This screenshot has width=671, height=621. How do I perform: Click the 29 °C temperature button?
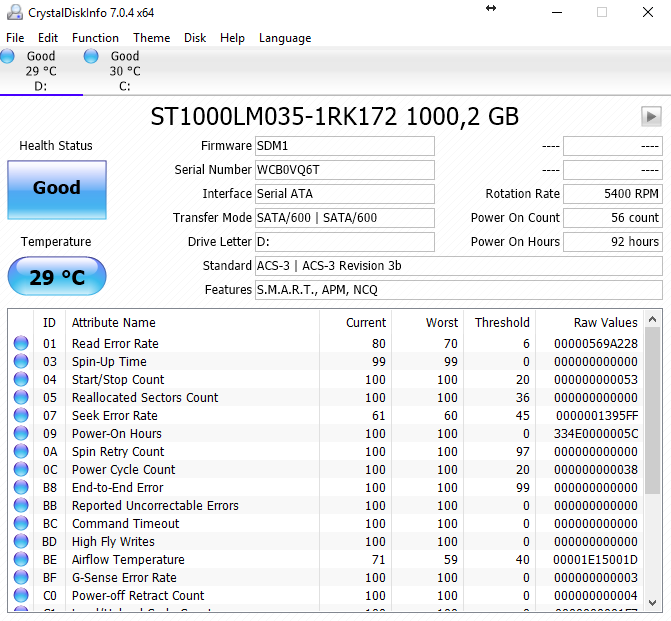56,277
